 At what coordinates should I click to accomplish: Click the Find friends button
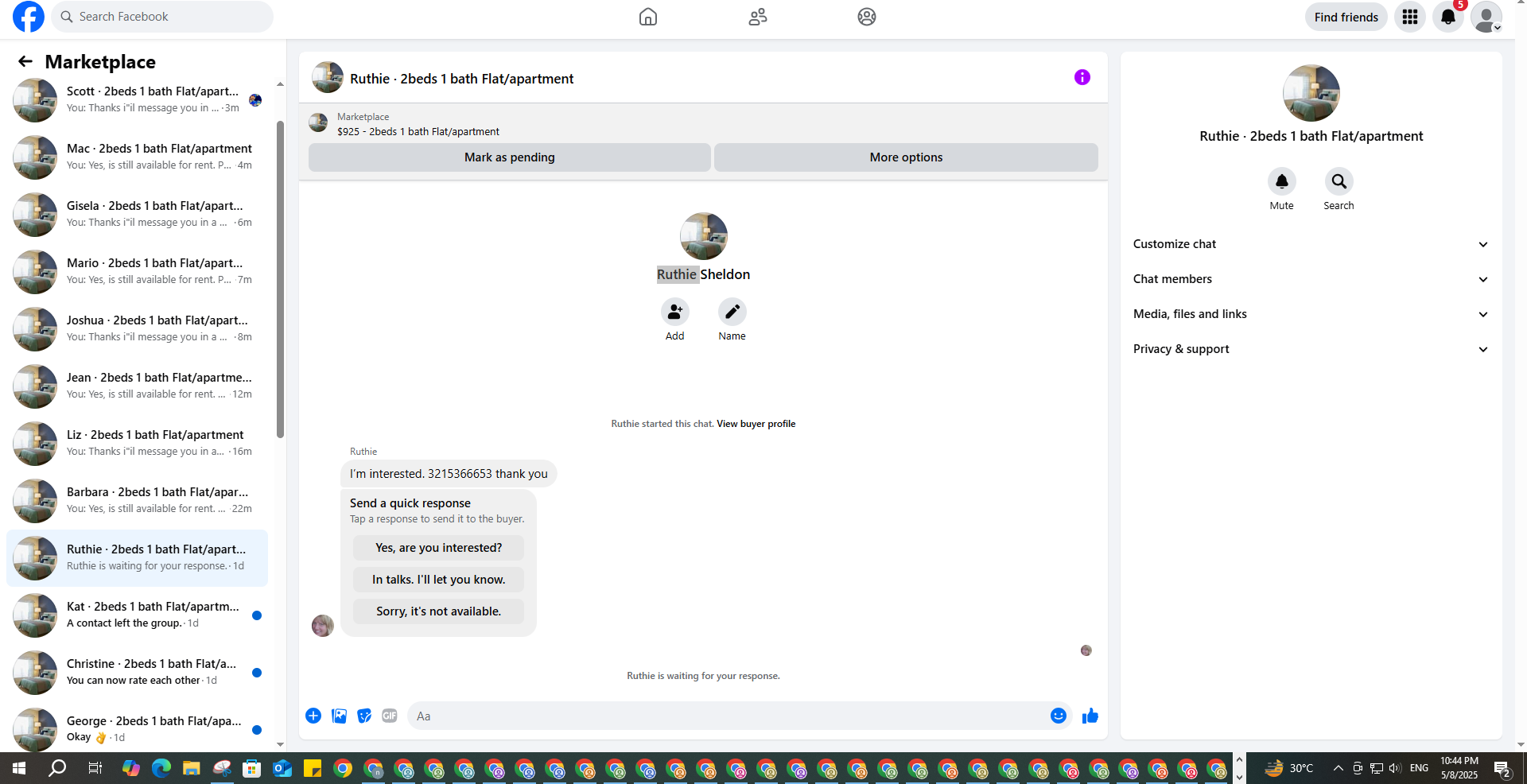[x=1346, y=17]
